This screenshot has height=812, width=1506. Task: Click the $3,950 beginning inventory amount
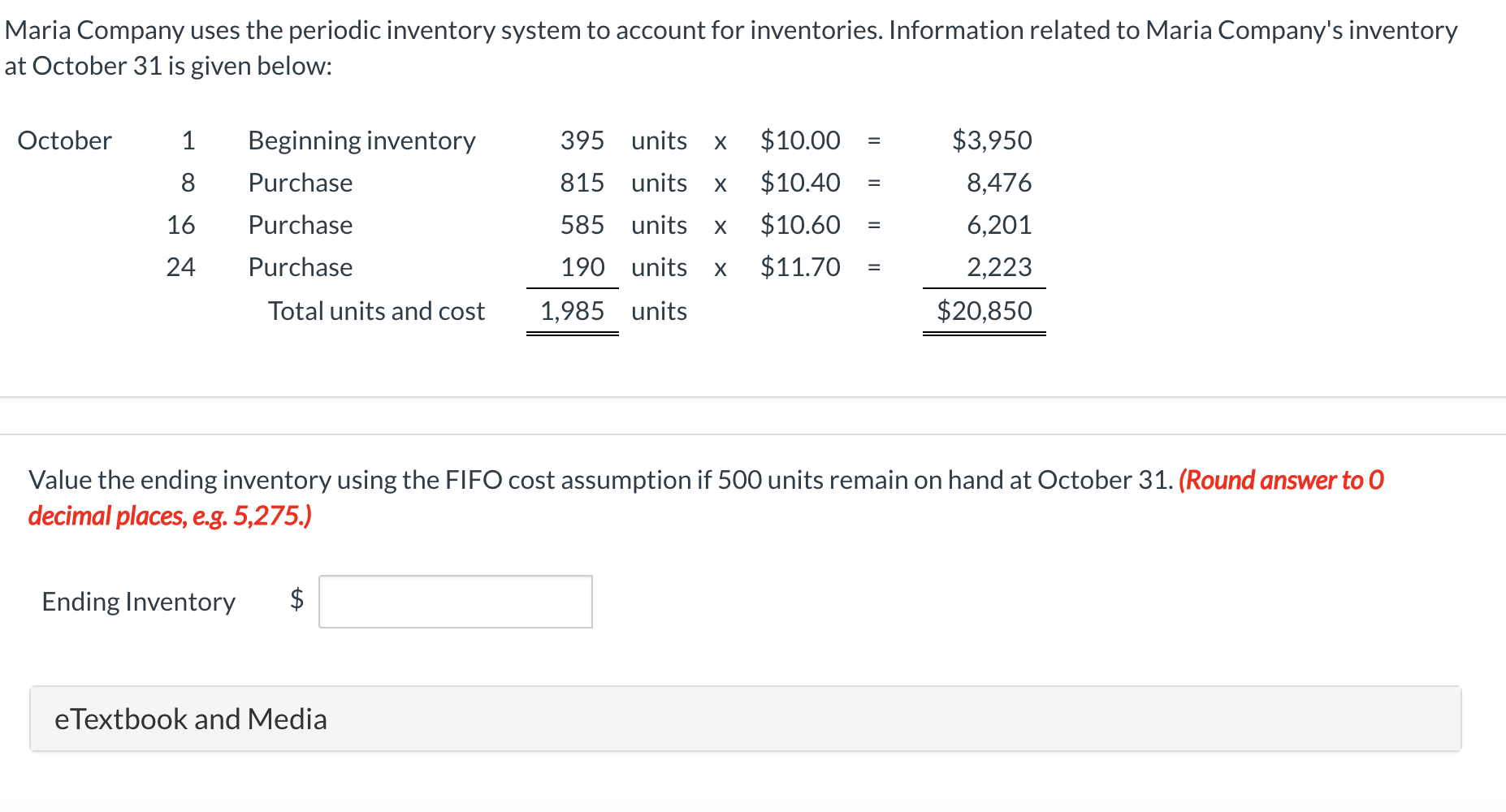(991, 140)
